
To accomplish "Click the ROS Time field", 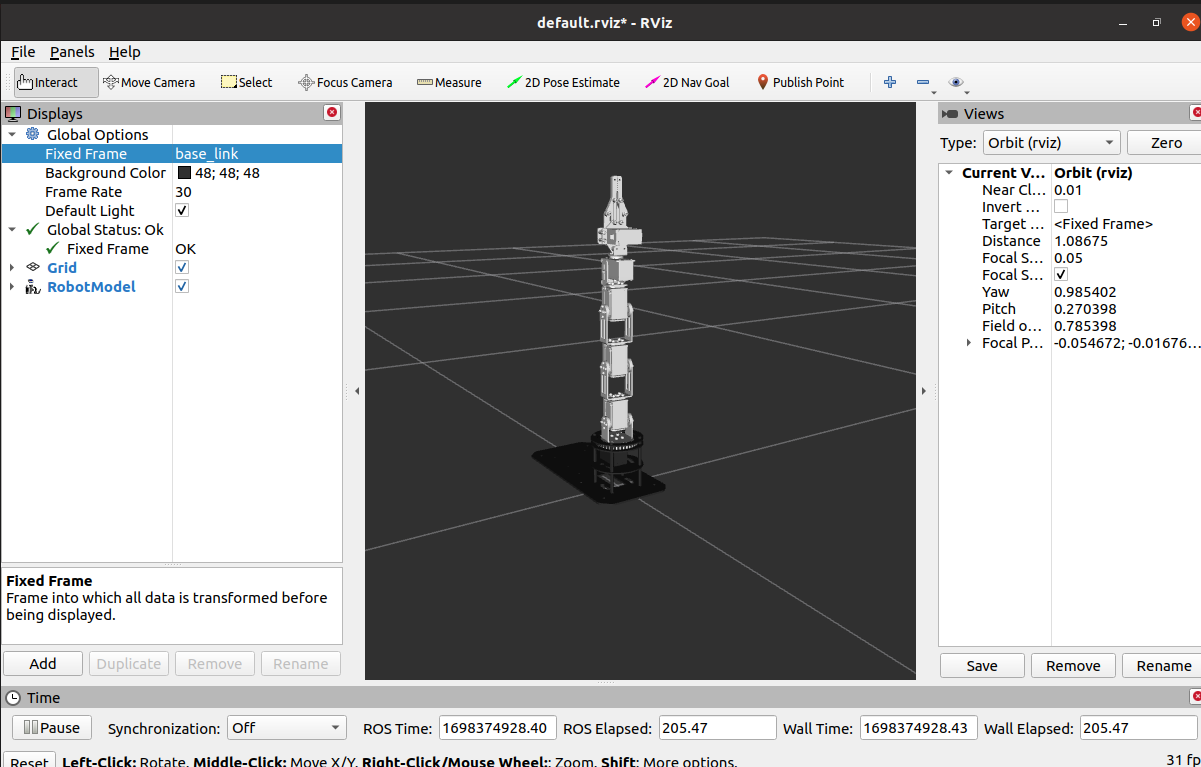I will tap(497, 728).
